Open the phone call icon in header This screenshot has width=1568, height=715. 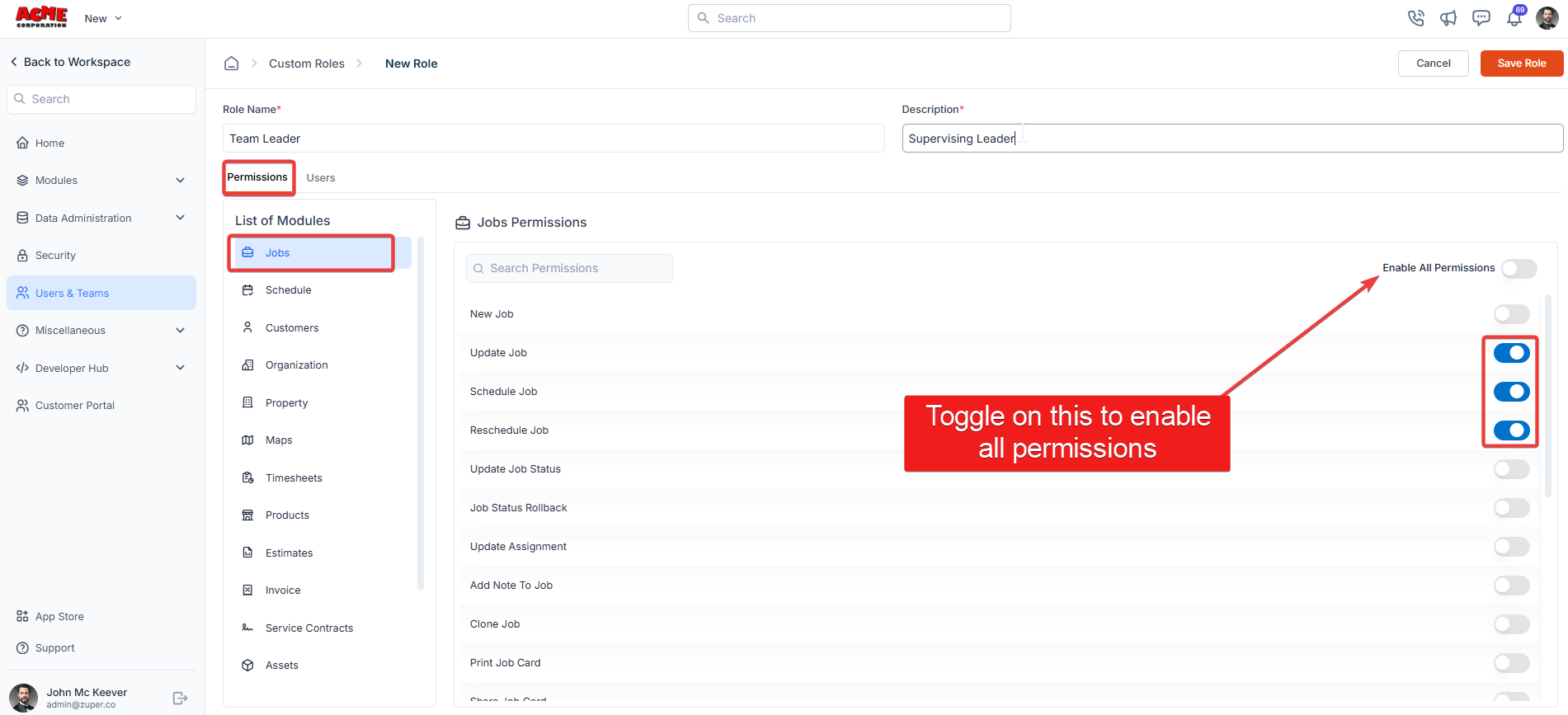(x=1415, y=18)
